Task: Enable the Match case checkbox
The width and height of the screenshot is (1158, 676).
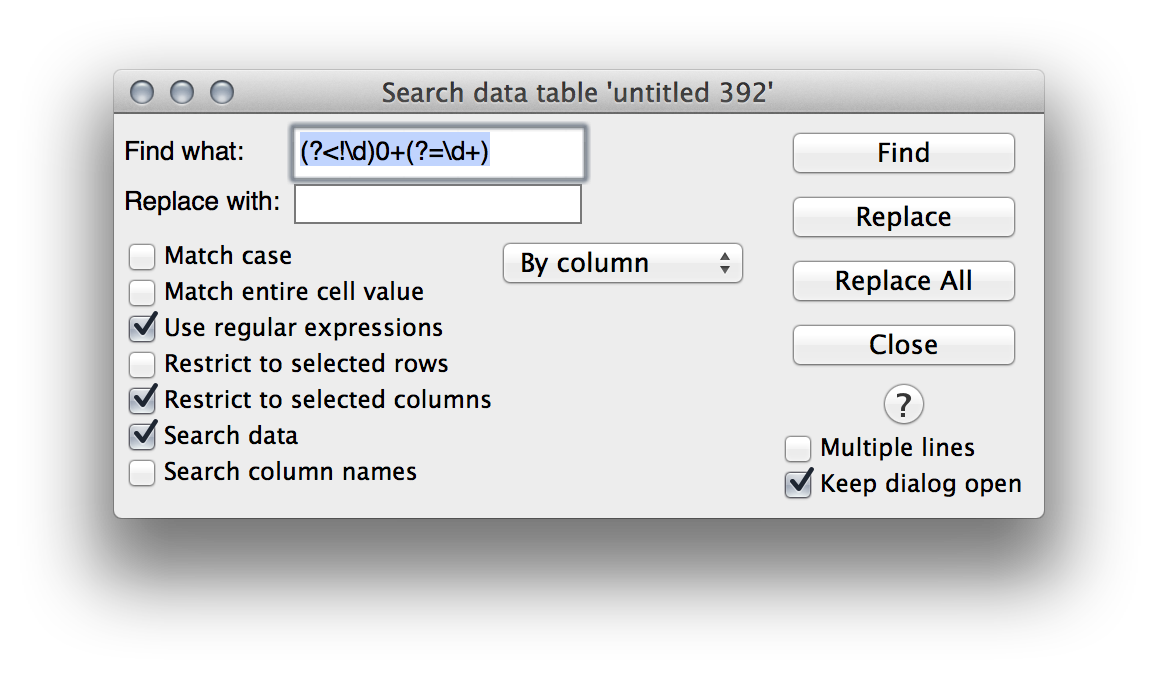Action: 143,257
